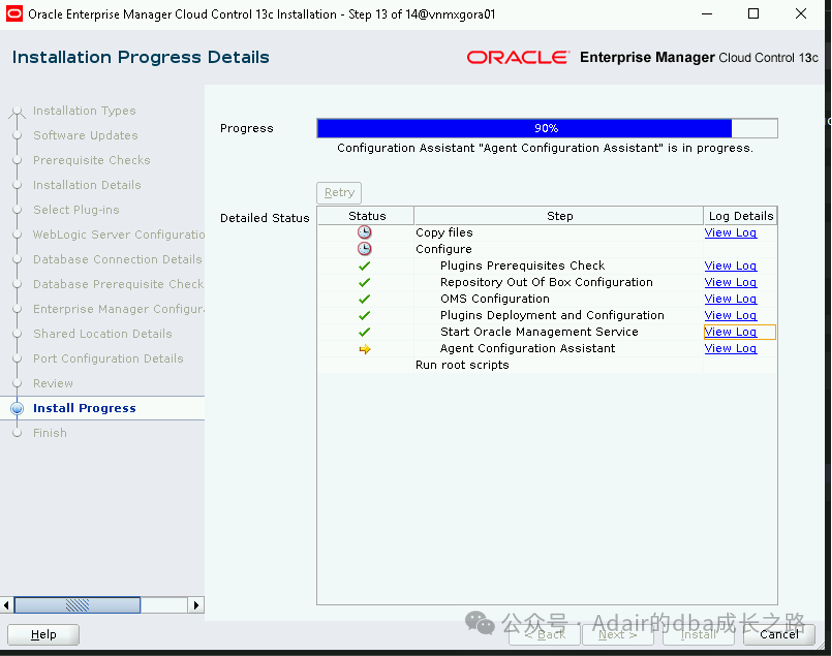Select the Shared Location Details step
The height and width of the screenshot is (656, 832).
[102, 334]
